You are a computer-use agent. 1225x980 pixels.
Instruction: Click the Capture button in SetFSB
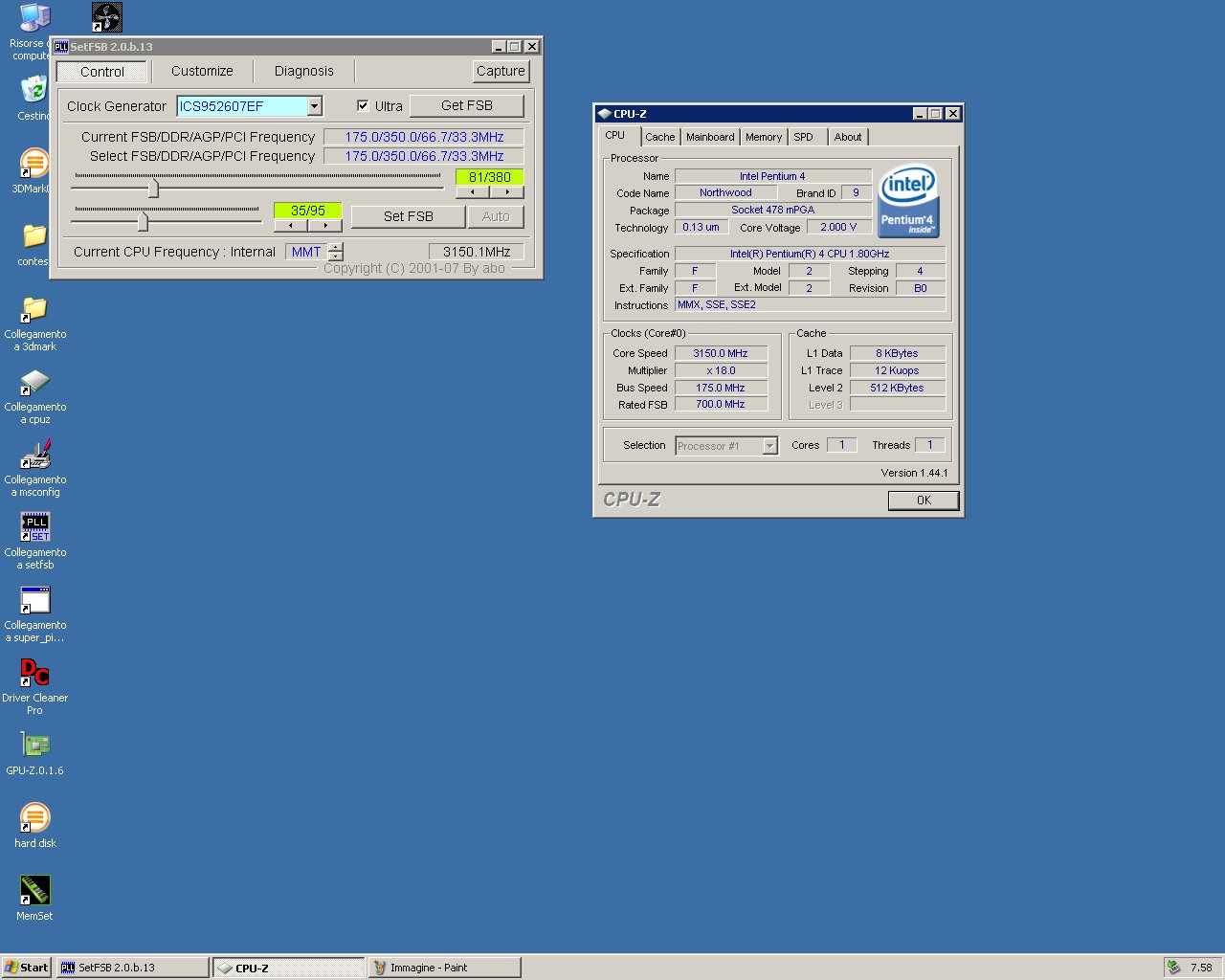click(501, 71)
